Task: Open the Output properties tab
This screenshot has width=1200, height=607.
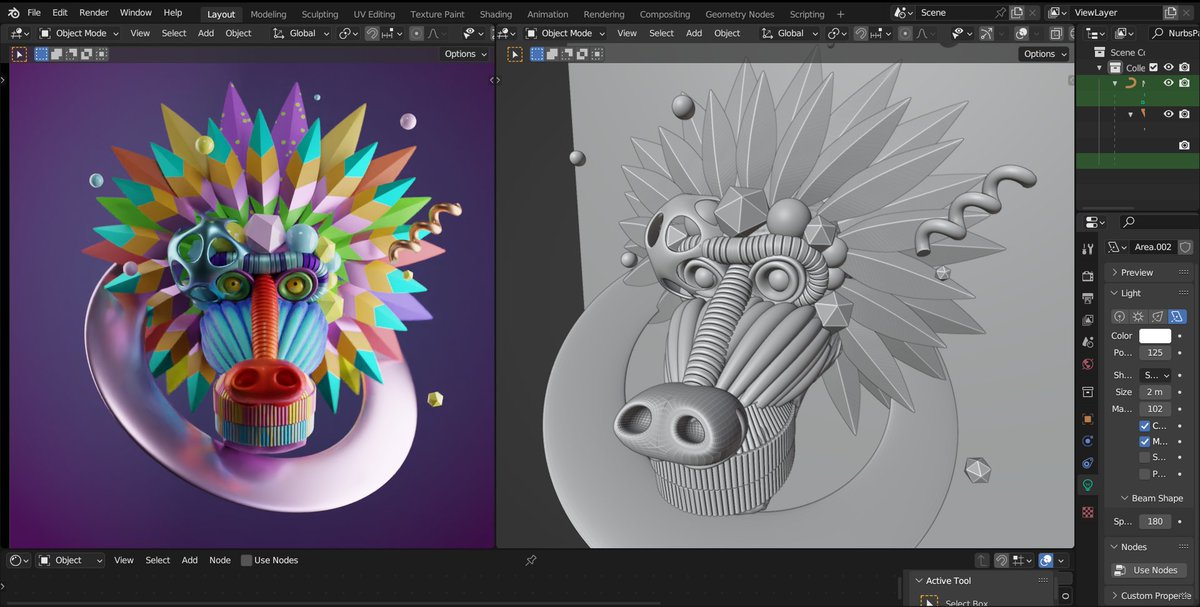Action: pyautogui.click(x=1088, y=297)
